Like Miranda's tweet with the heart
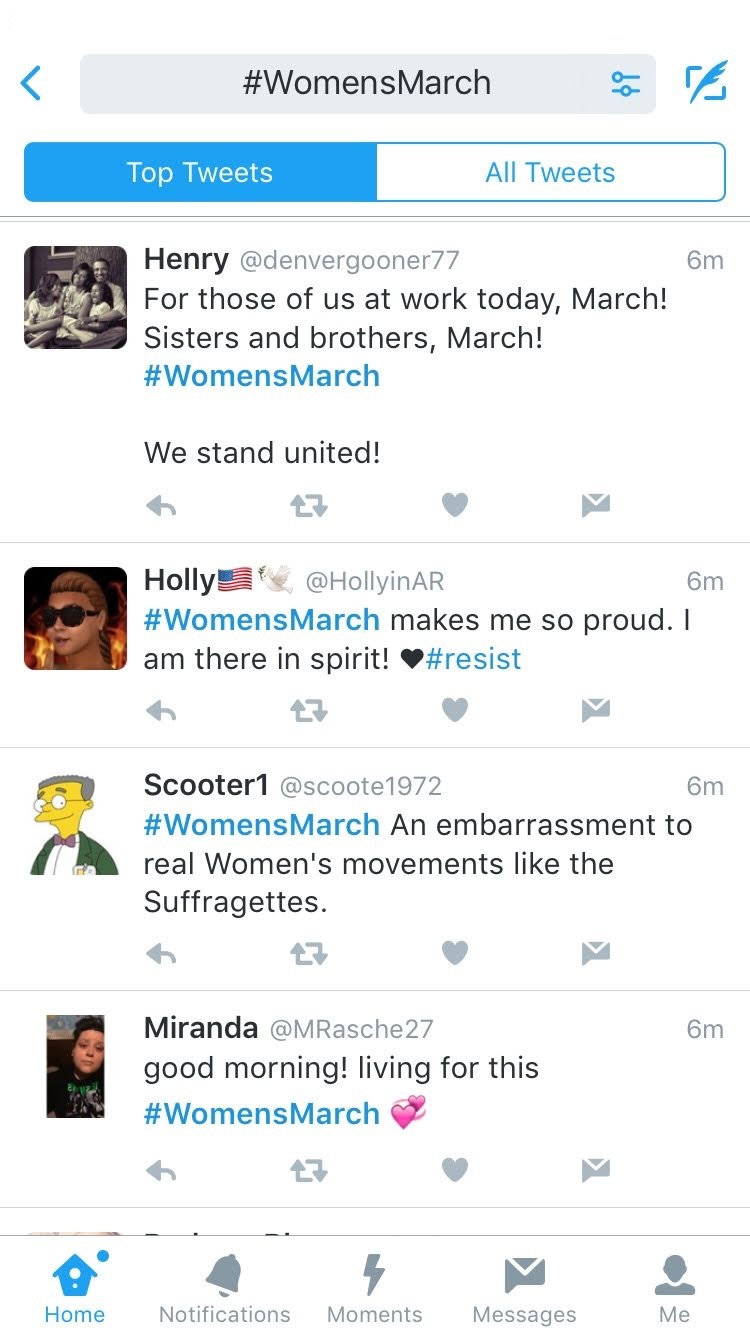750x1334 pixels. coord(455,1169)
